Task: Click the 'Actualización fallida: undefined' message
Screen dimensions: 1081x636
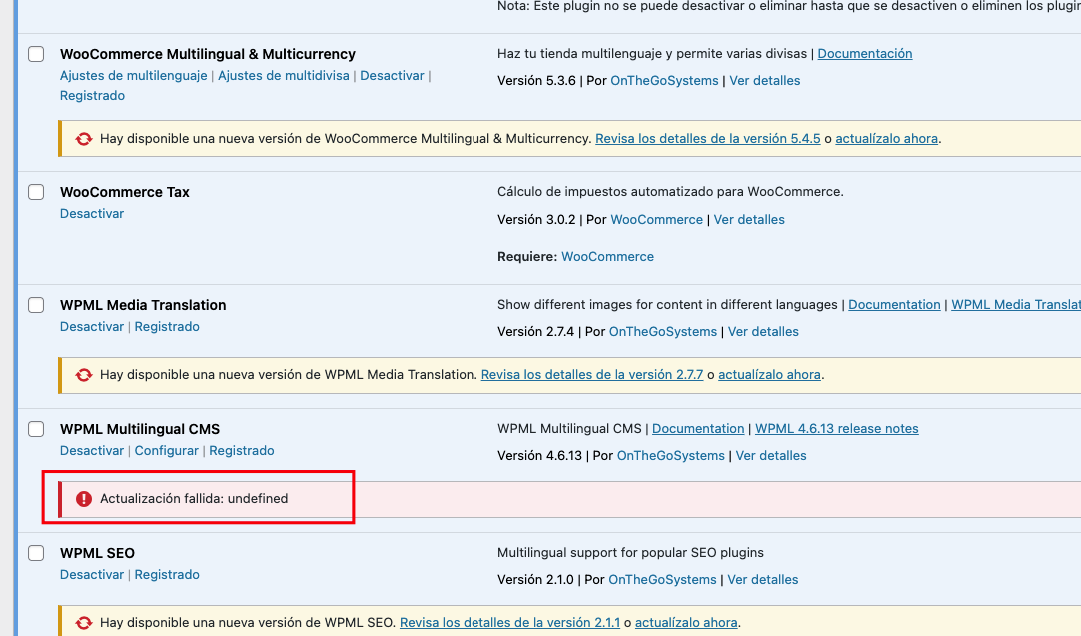Action: pyautogui.click(x=194, y=499)
